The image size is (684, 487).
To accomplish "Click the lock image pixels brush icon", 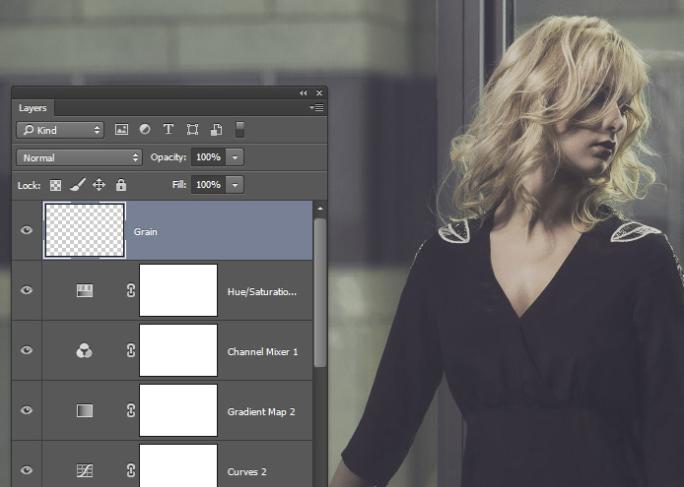I will pos(78,185).
